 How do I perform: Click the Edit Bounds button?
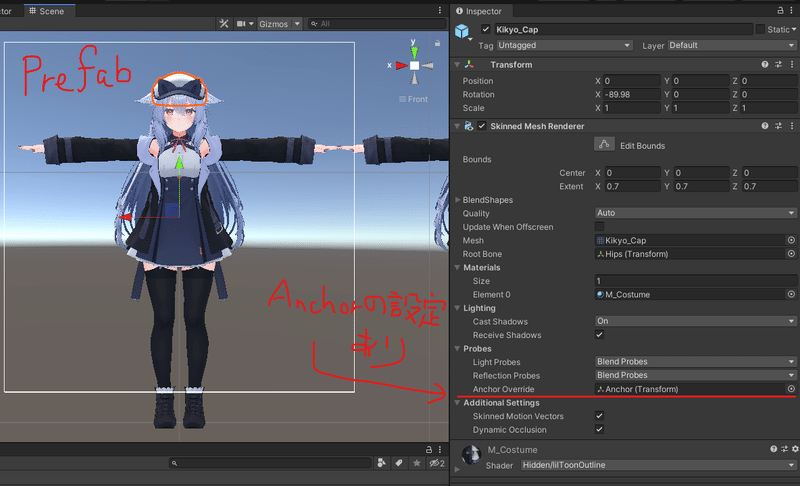point(604,144)
